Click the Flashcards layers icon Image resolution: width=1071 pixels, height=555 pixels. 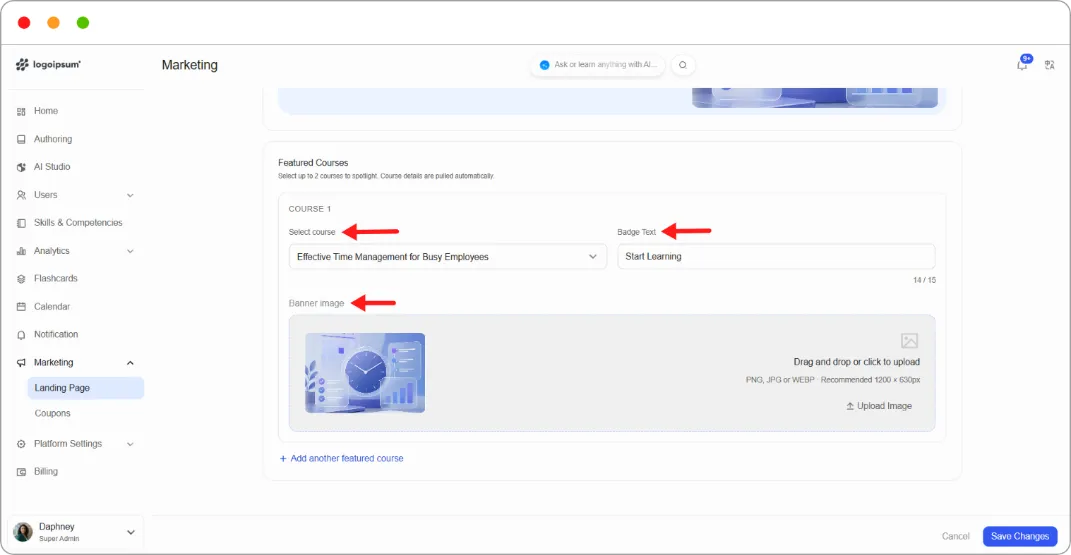tap(21, 279)
